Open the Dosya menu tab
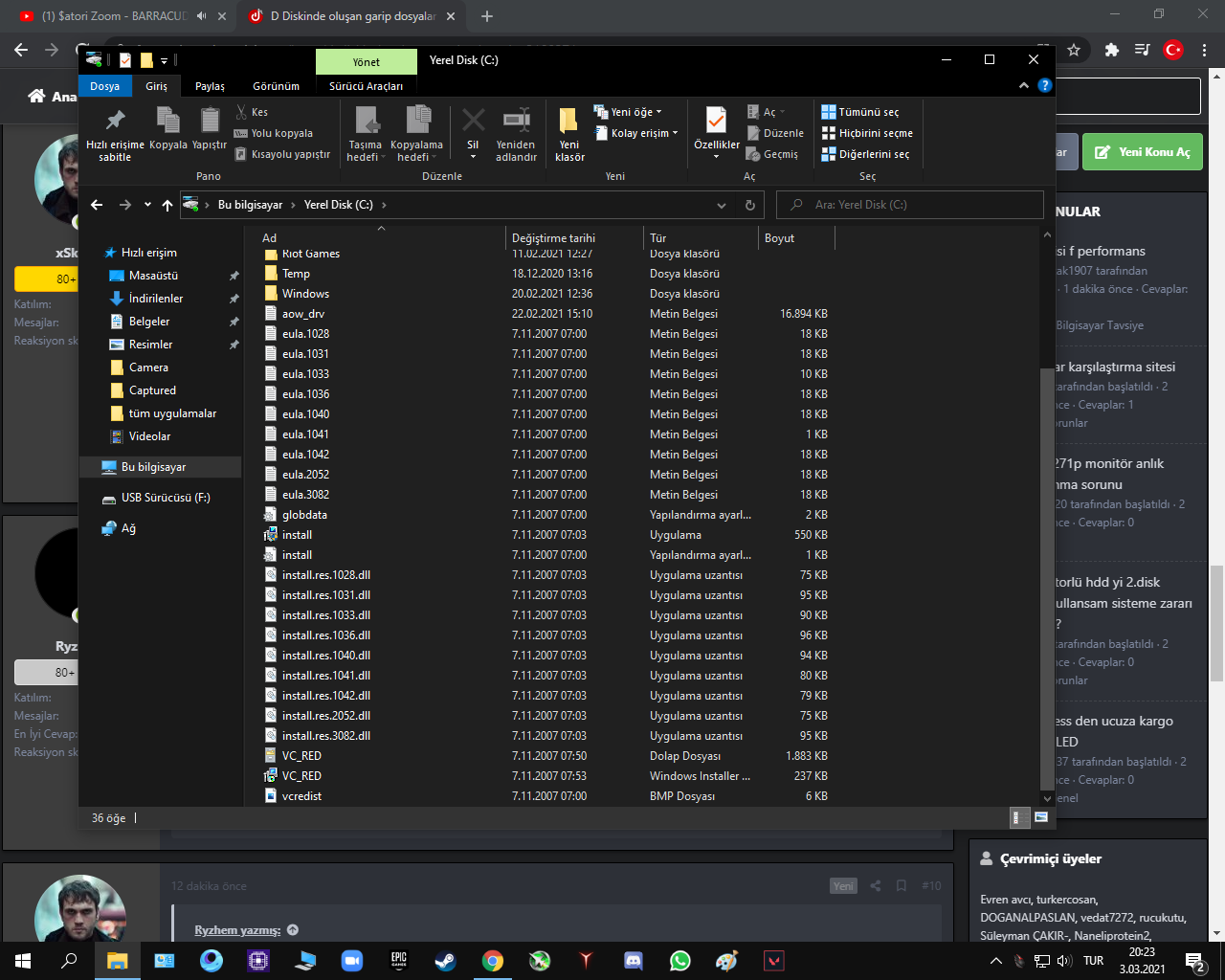The height and width of the screenshot is (980, 1225). [105, 86]
